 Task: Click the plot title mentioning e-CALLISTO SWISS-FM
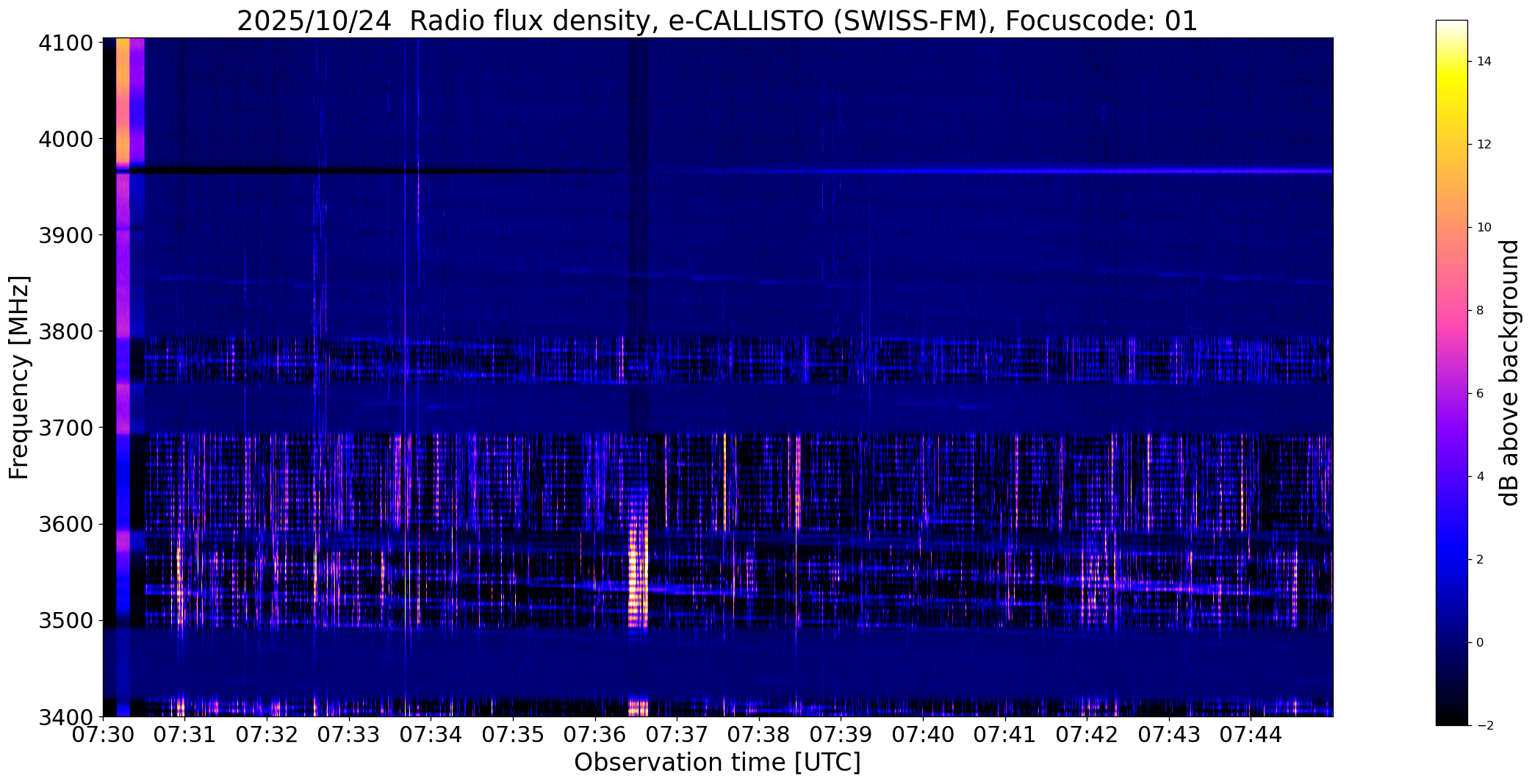(717, 21)
